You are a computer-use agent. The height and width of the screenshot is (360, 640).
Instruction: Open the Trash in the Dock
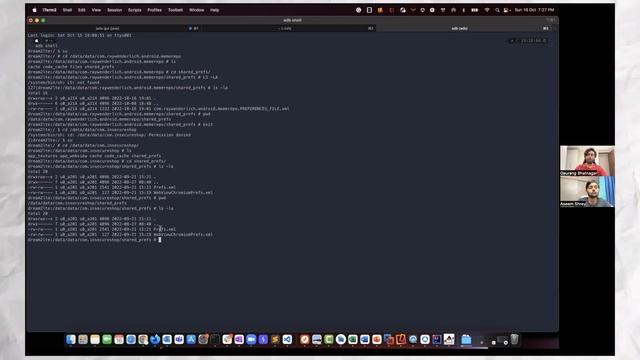(514, 339)
